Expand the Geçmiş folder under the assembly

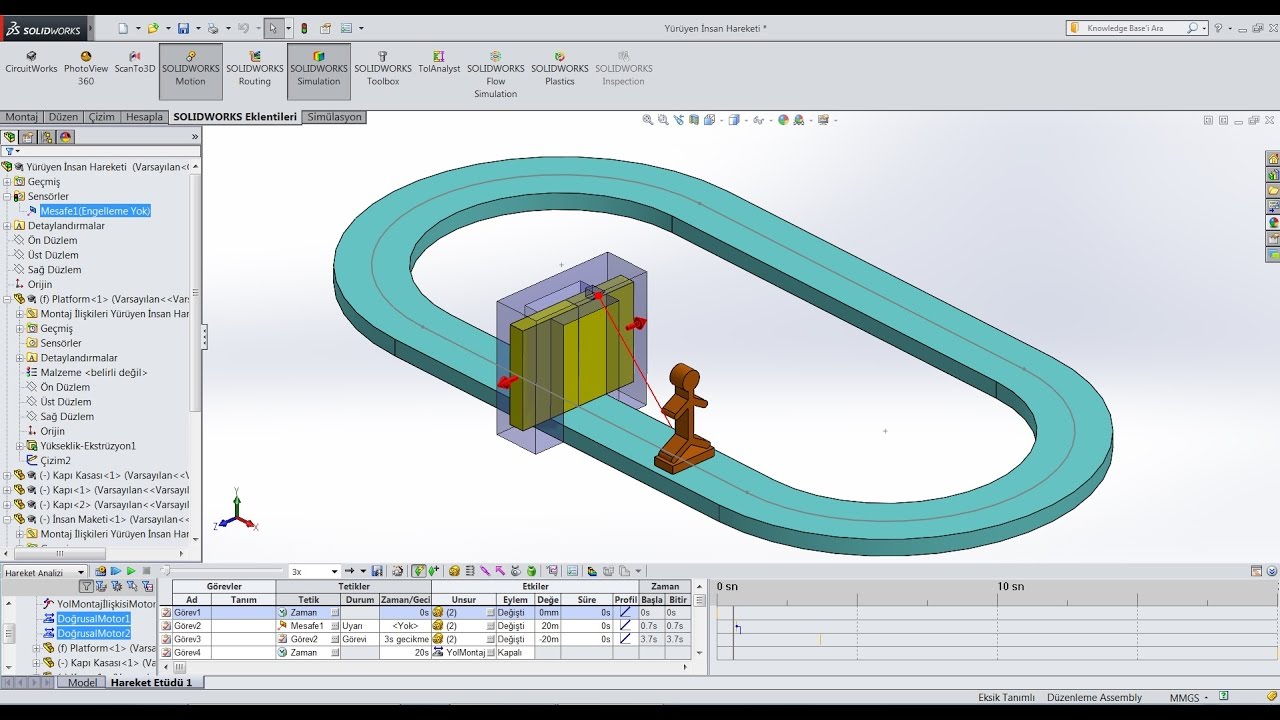(x=8, y=182)
